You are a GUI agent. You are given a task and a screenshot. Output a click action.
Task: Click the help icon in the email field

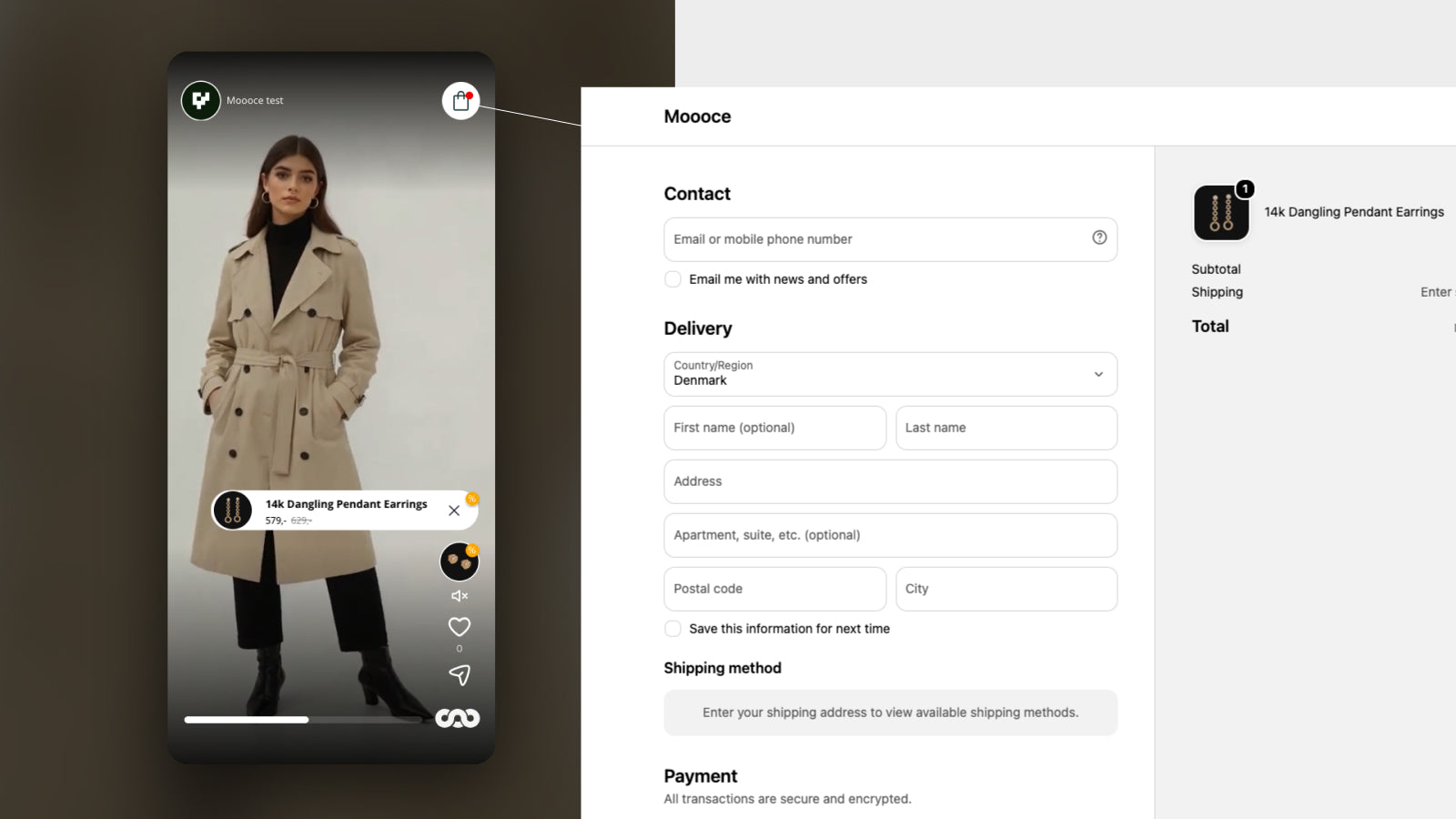click(x=1099, y=238)
